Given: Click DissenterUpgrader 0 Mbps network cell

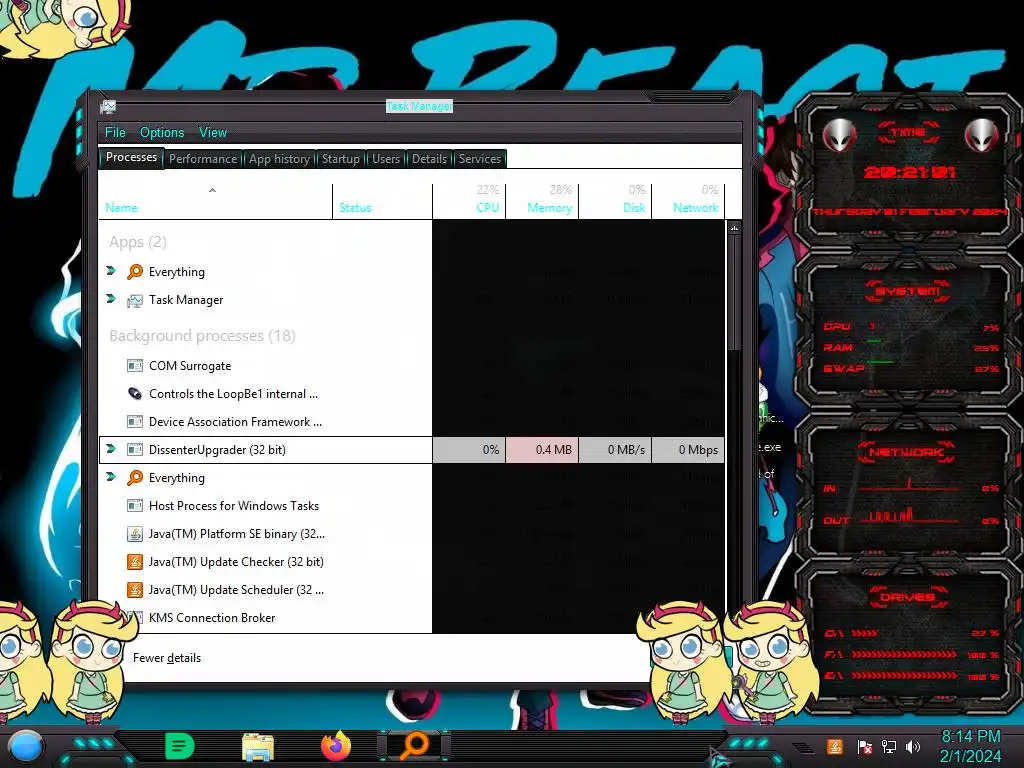Looking at the screenshot, I should (688, 449).
